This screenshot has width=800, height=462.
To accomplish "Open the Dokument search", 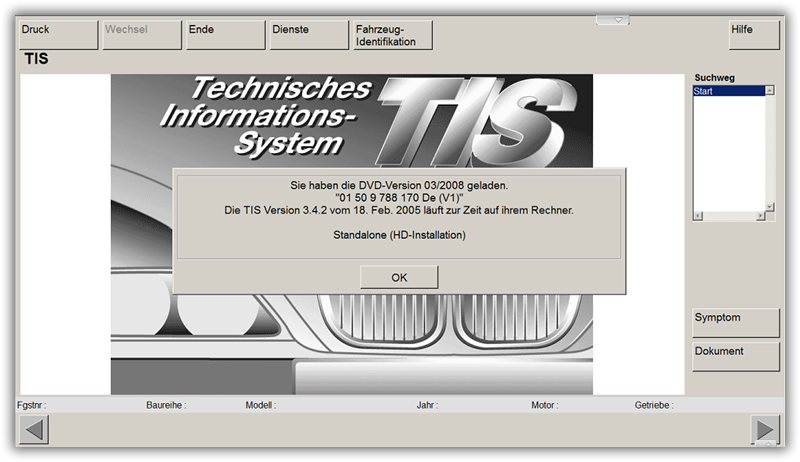I will [736, 356].
